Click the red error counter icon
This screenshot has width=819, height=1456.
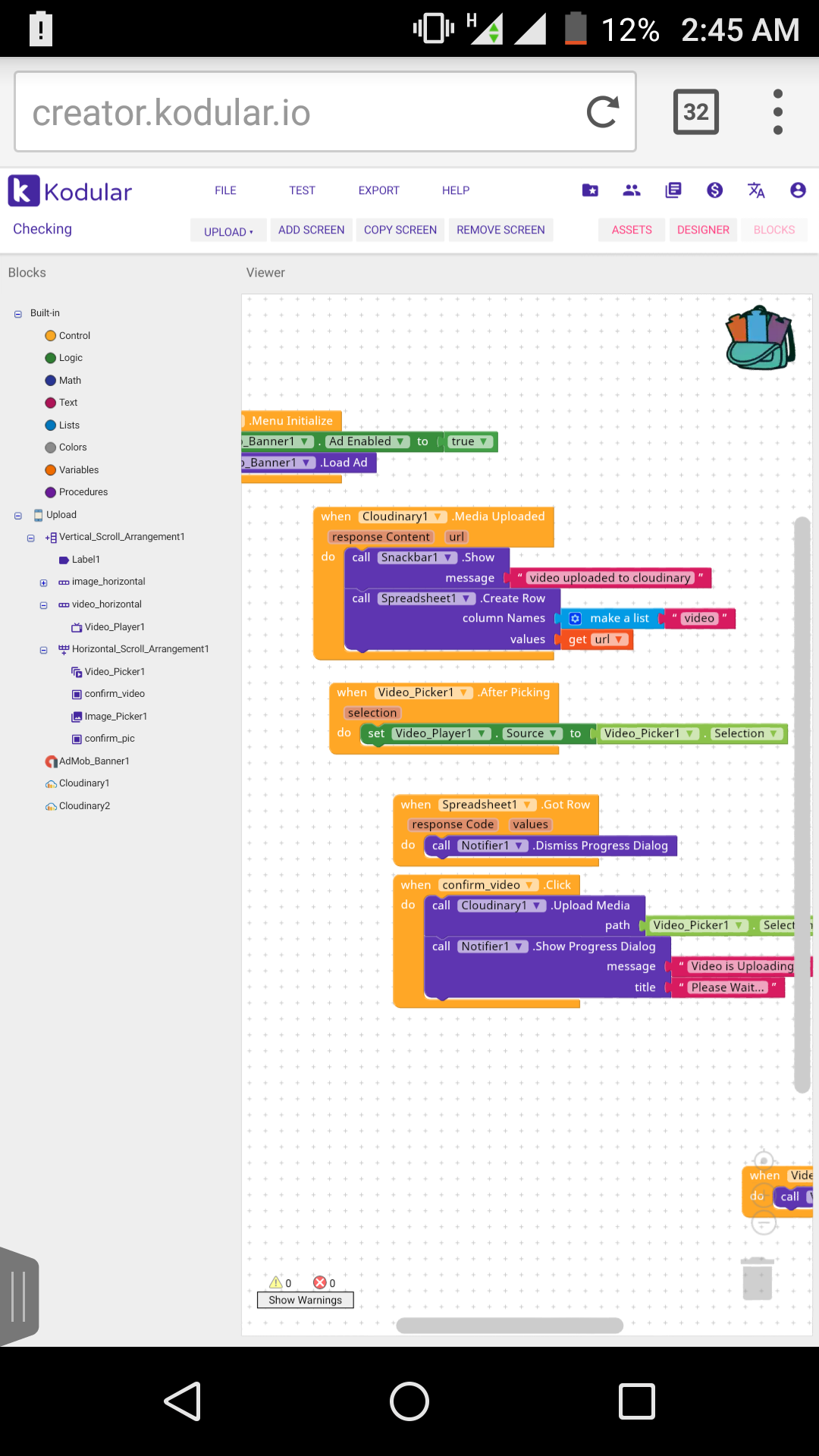click(320, 1282)
